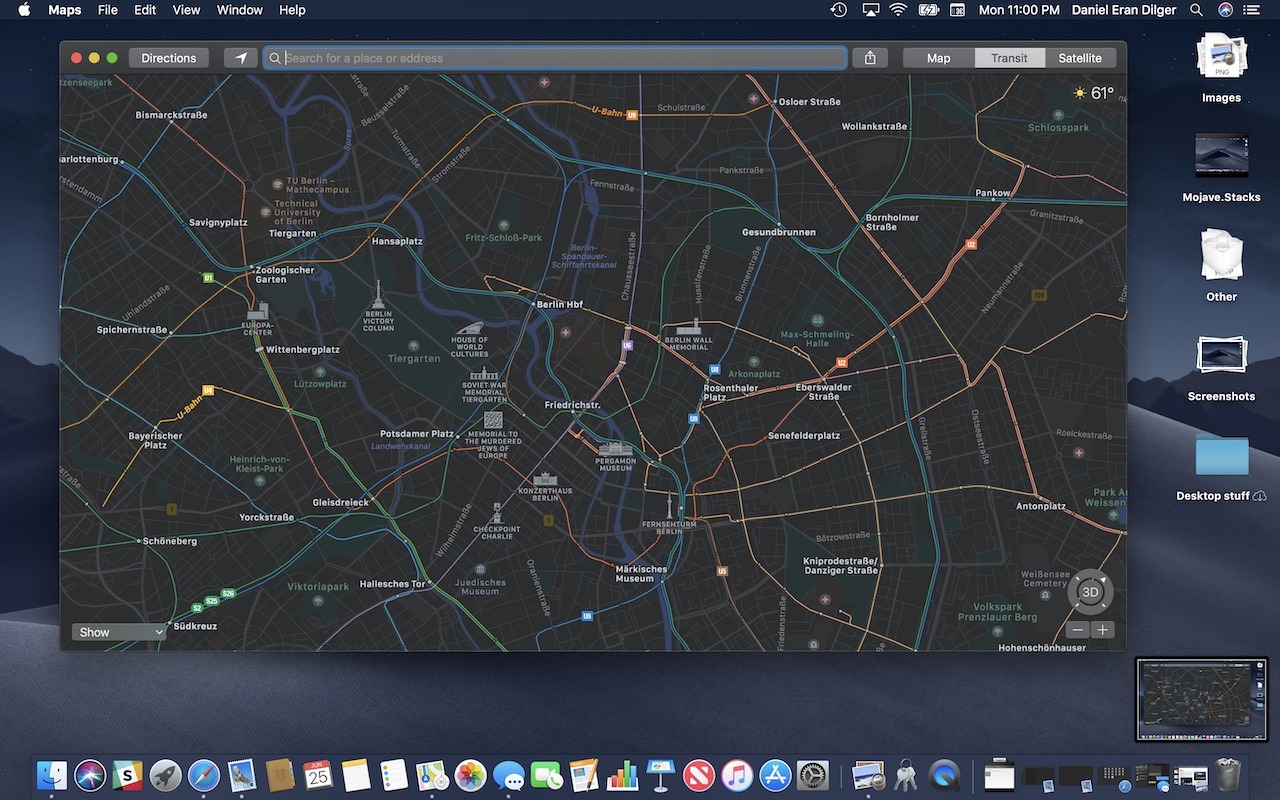Click the Pergamon Museum landmark icon

point(616,450)
